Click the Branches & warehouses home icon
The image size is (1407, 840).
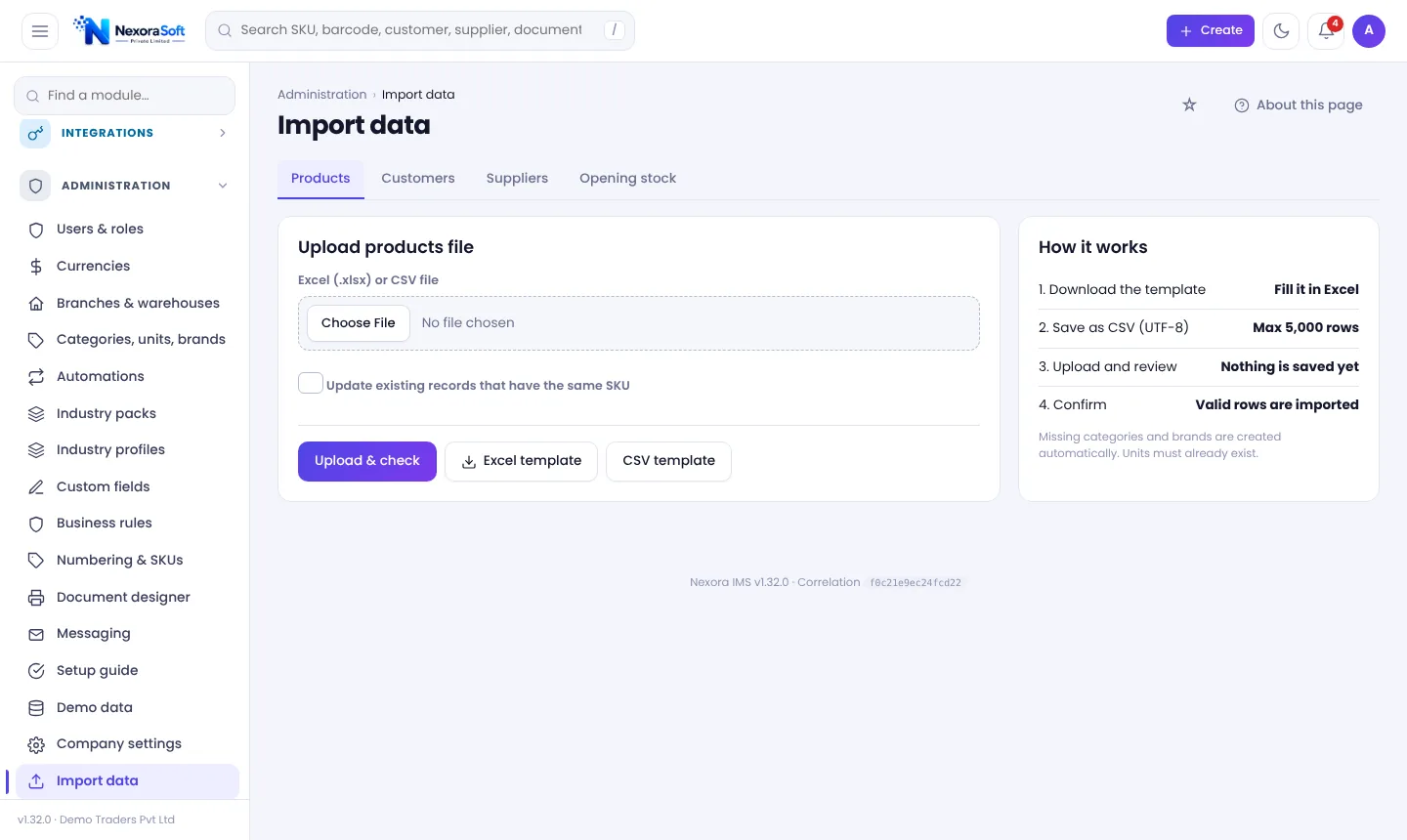click(x=36, y=303)
